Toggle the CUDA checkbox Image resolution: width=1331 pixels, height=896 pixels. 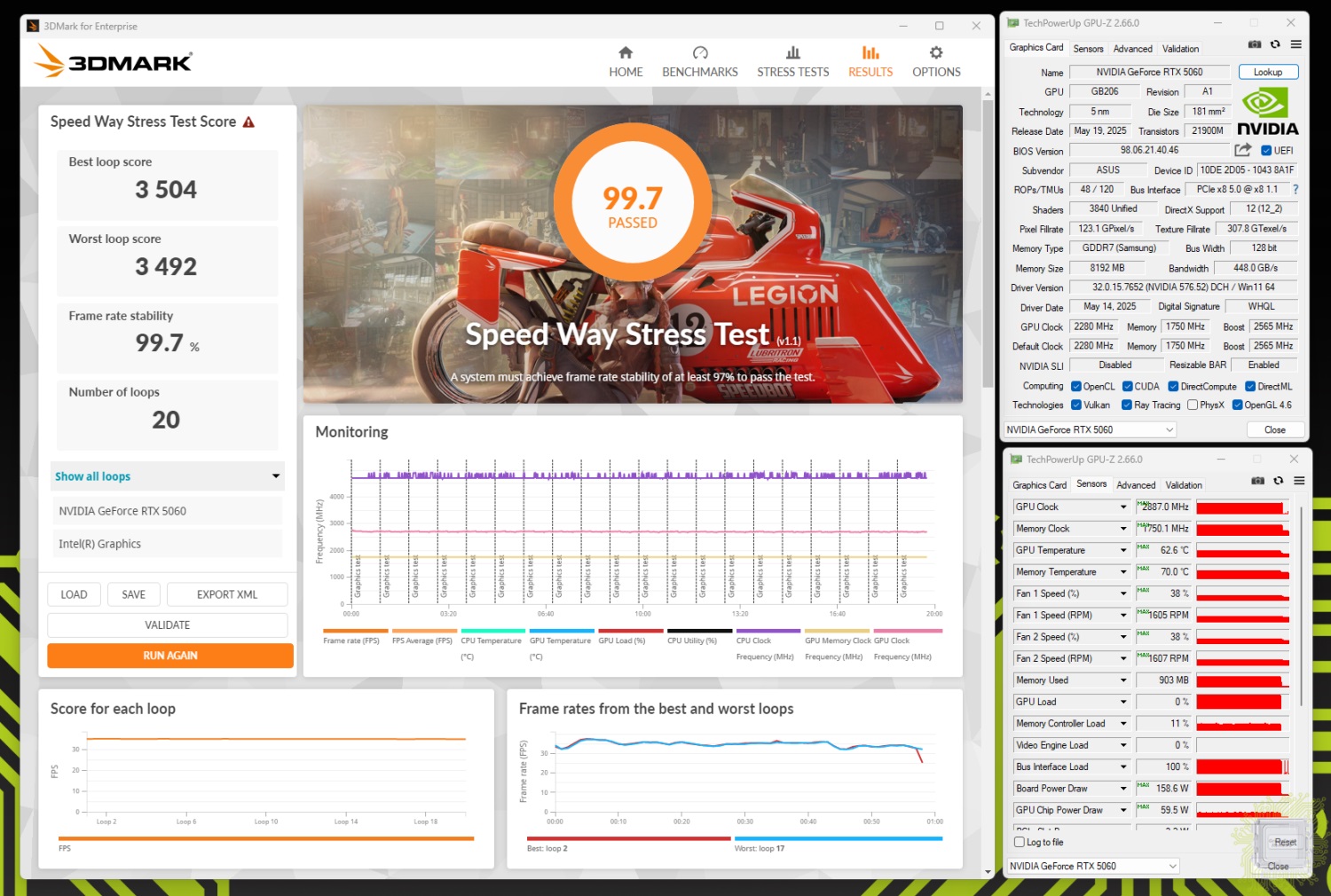click(x=1128, y=387)
